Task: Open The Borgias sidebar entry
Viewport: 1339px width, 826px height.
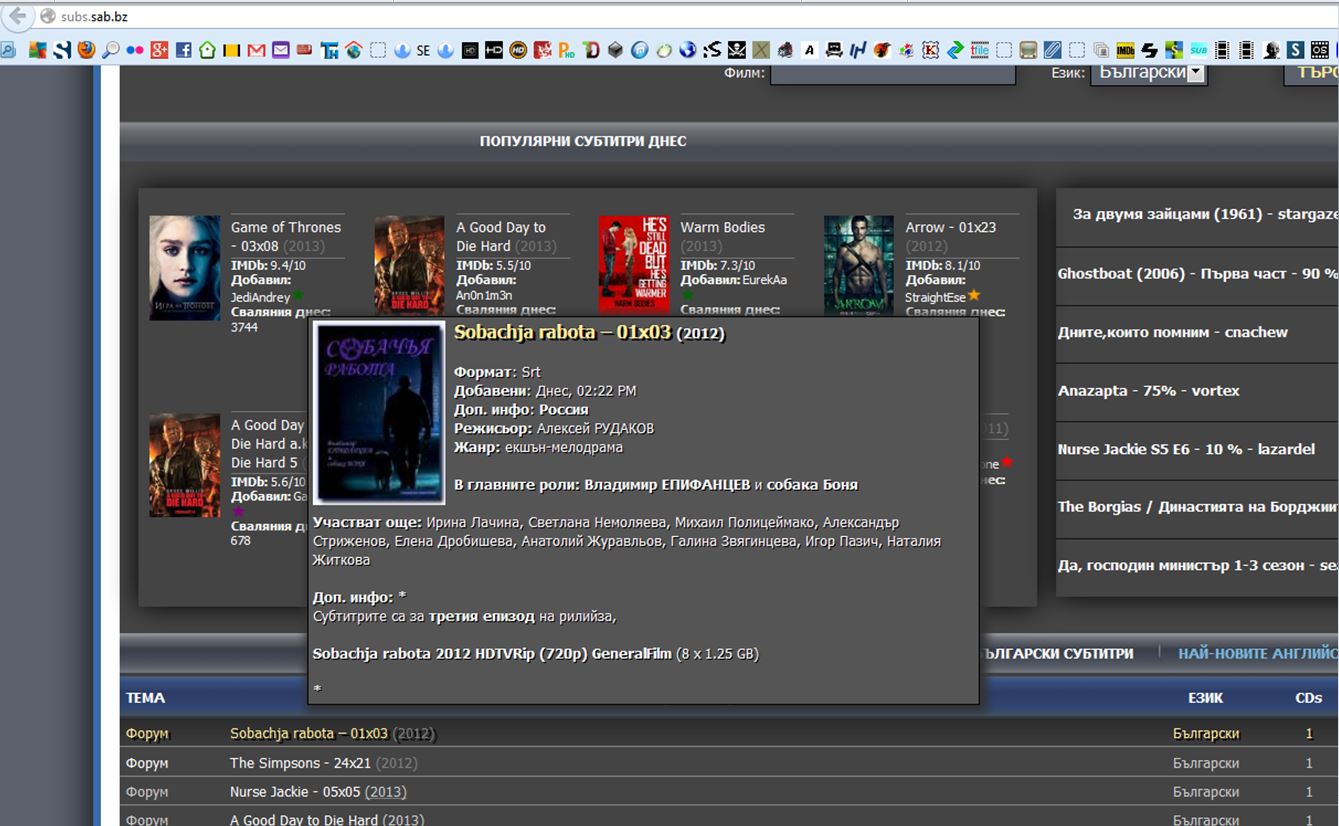Action: coord(1197,507)
